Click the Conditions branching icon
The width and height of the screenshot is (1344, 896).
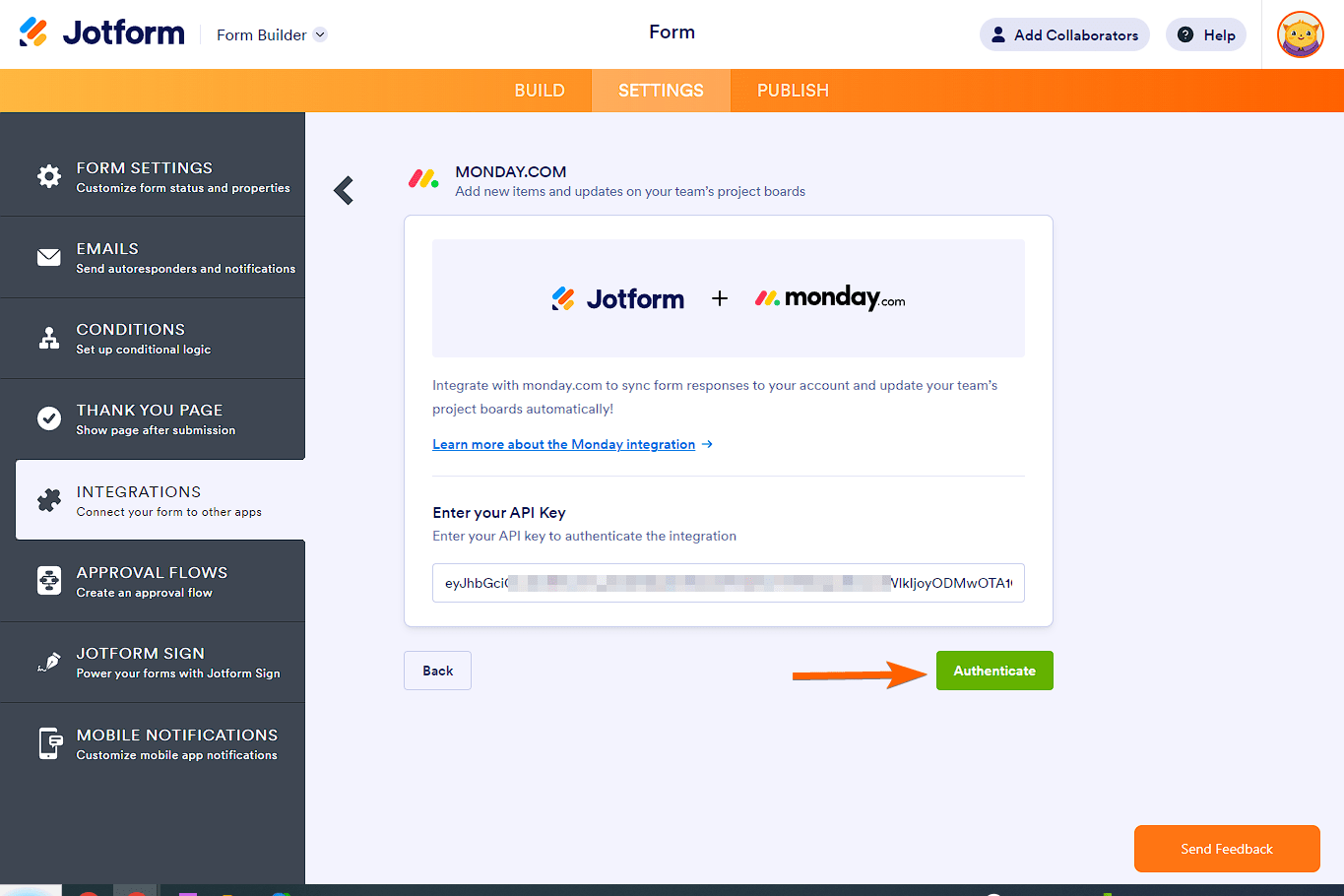pos(49,337)
